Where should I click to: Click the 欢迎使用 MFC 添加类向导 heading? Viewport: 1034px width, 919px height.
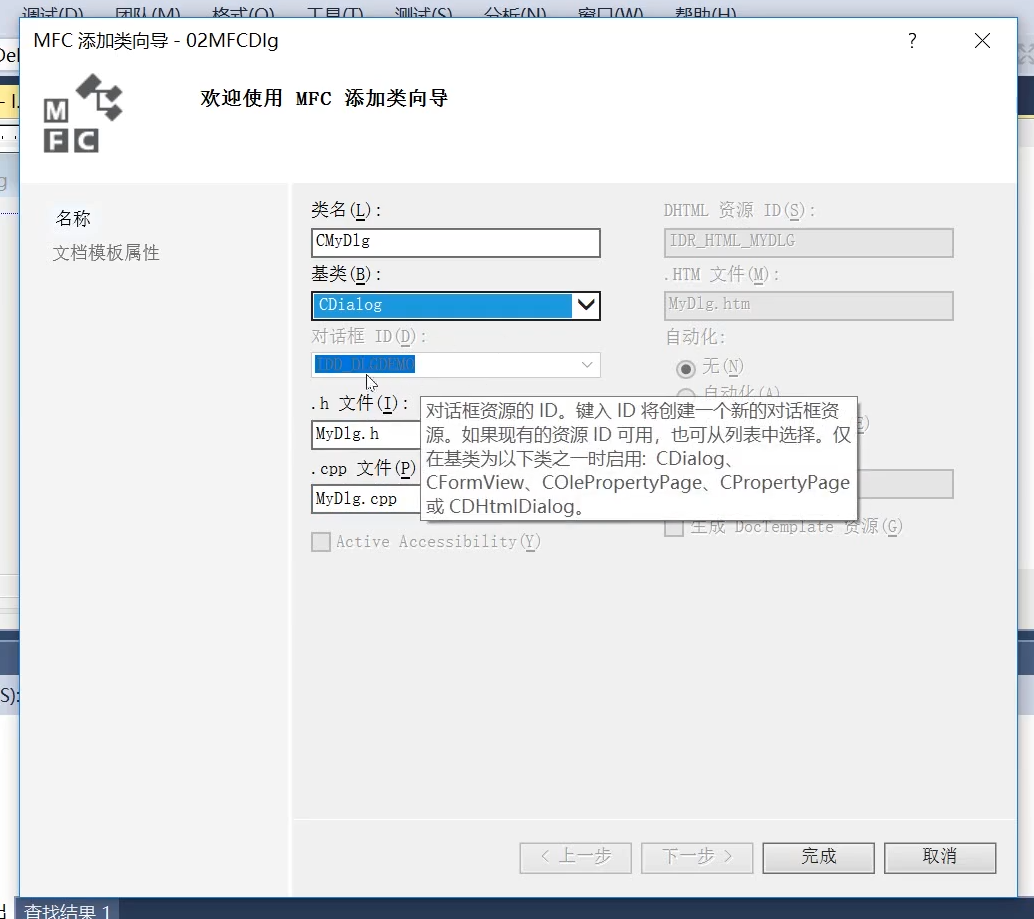point(324,98)
